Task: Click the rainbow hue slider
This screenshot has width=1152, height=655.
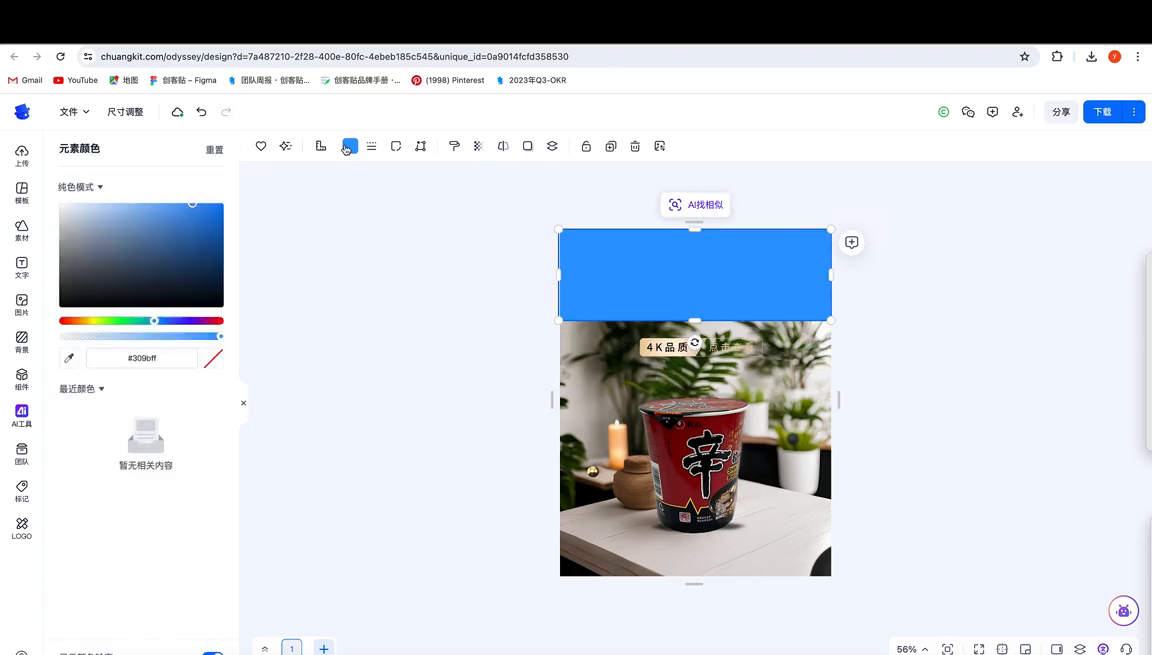Action: (x=141, y=321)
